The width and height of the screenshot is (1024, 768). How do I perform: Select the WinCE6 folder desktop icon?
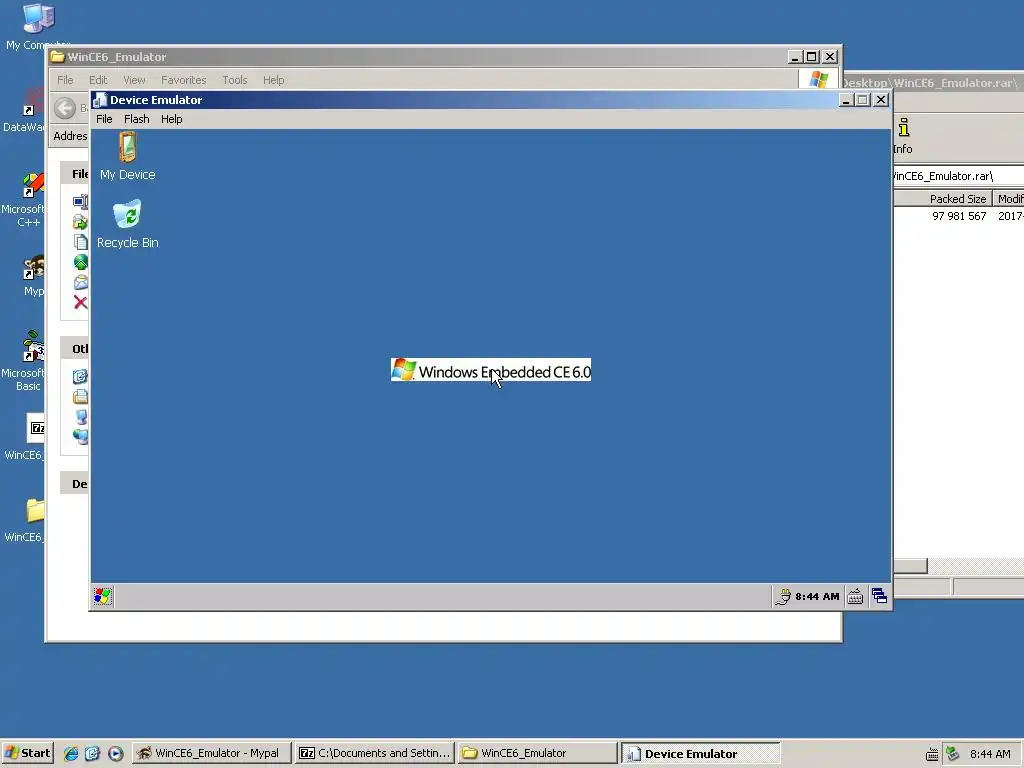coord(26,520)
